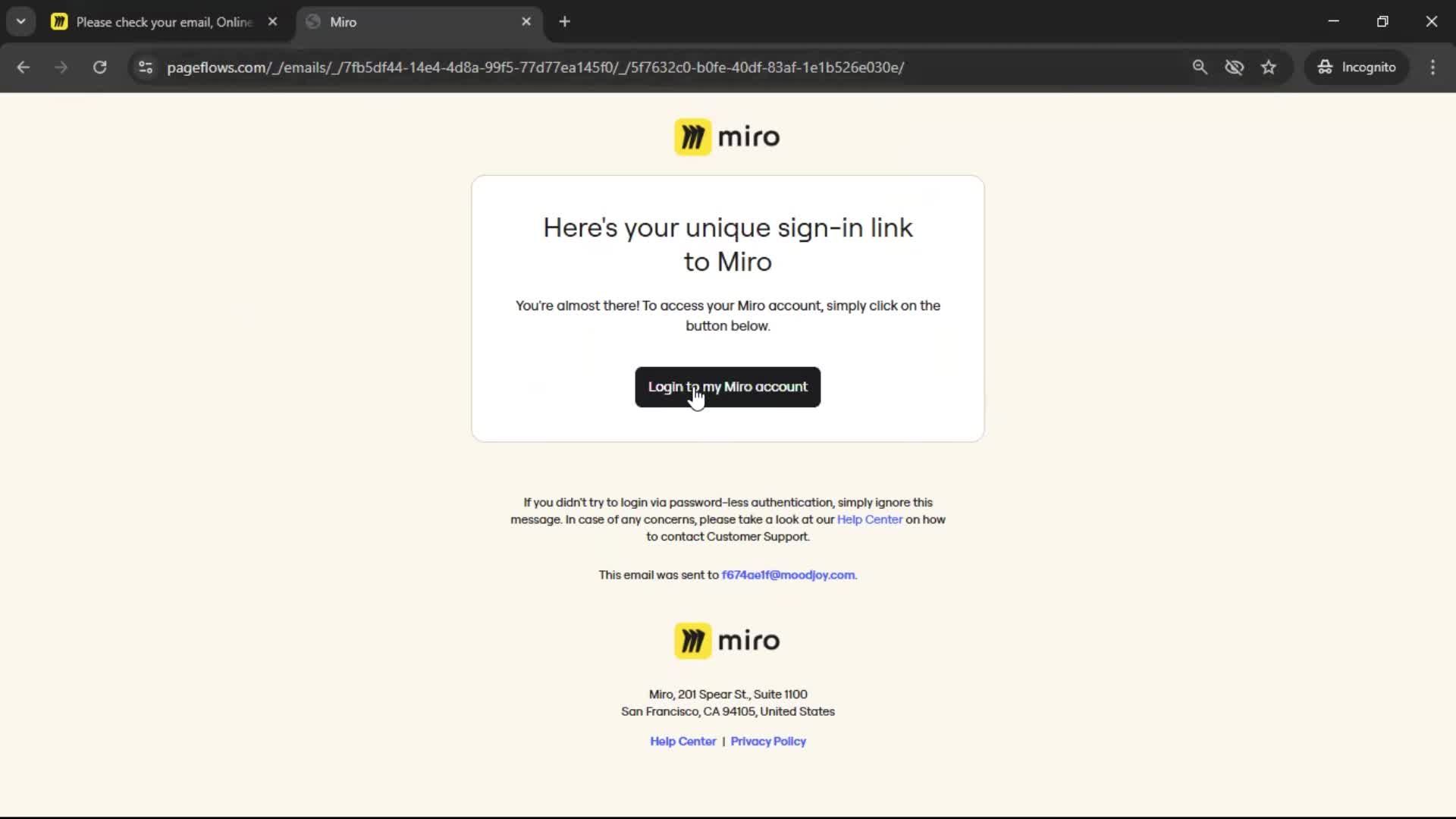The image size is (1456, 819).
Task: Expand the tab search dropdown arrow
Action: click(x=21, y=21)
